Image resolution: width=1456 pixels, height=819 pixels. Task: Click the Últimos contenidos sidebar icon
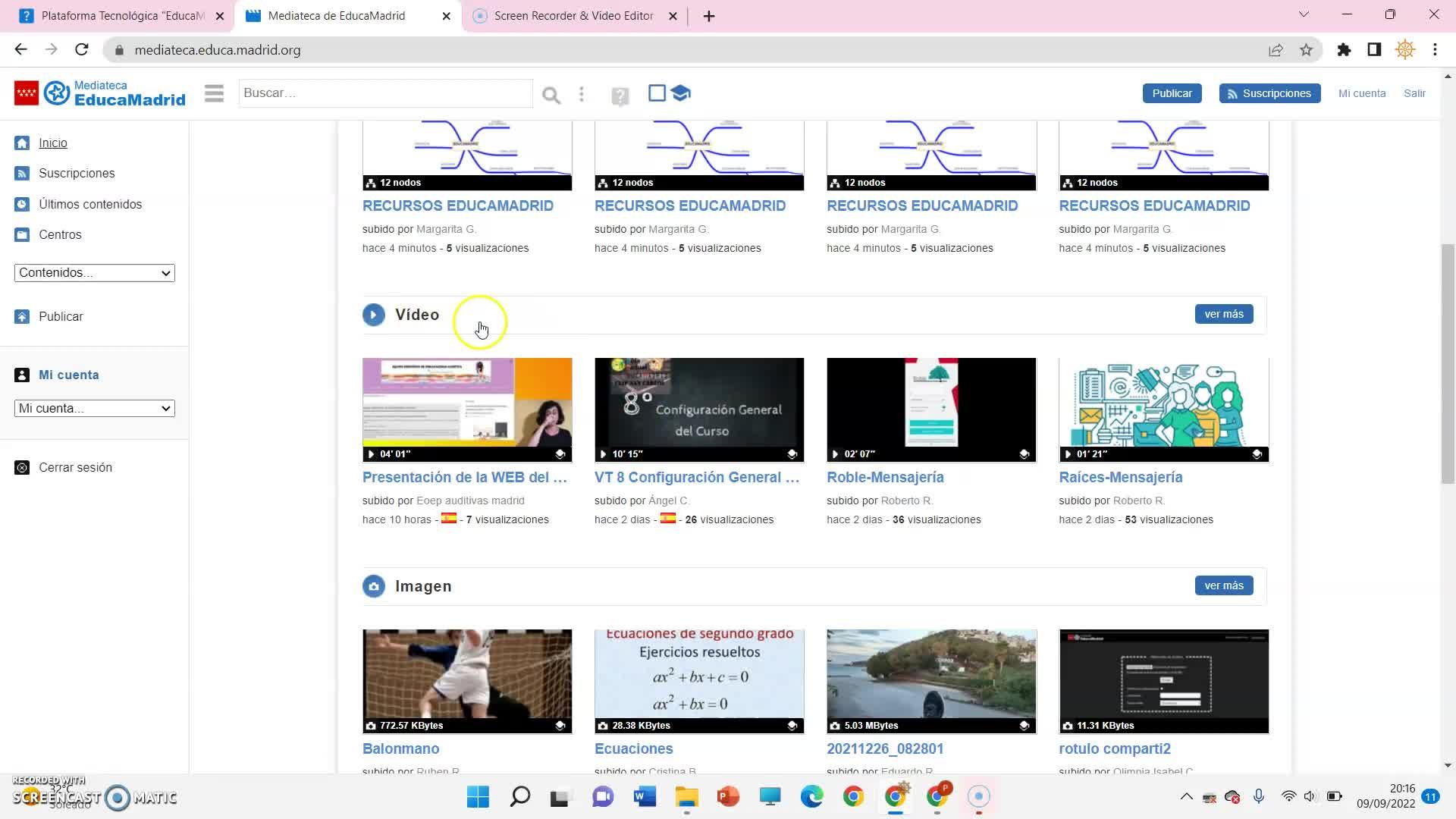(22, 204)
